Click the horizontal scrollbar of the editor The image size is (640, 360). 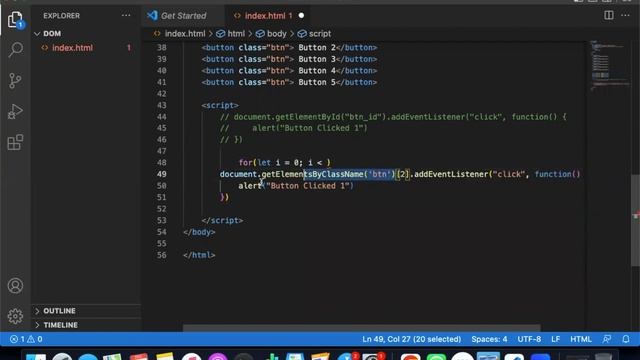coord(362,328)
